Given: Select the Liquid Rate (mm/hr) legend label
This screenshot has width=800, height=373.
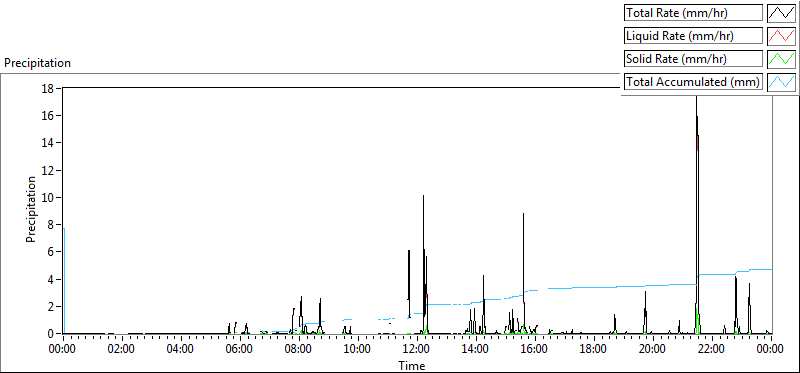Looking at the screenshot, I should pos(693,36).
